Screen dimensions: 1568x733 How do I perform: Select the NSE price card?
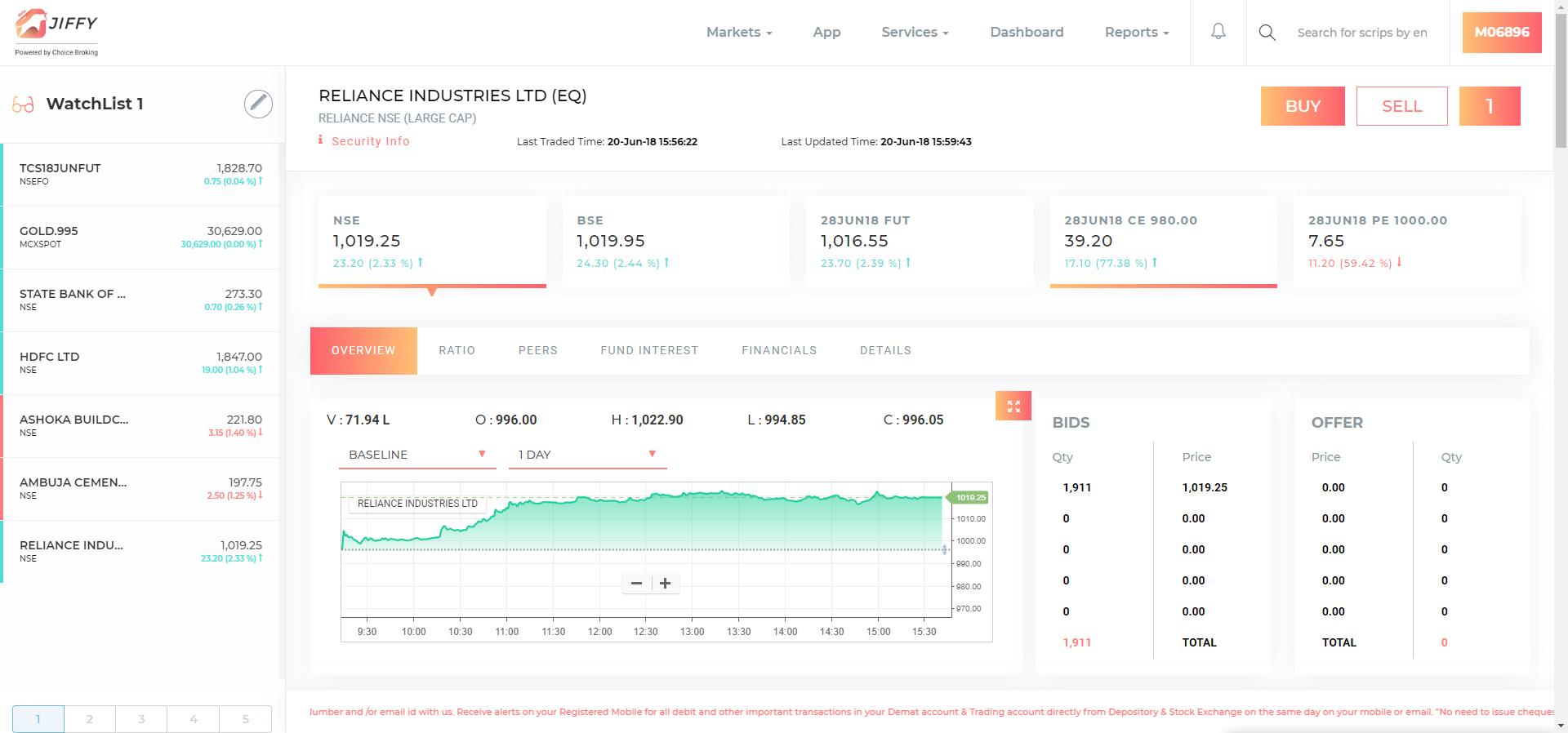pyautogui.click(x=432, y=242)
